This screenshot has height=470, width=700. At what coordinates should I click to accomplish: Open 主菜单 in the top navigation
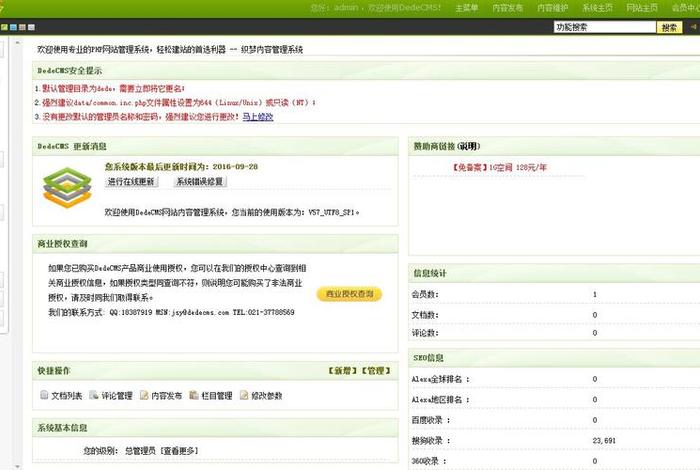(x=467, y=8)
